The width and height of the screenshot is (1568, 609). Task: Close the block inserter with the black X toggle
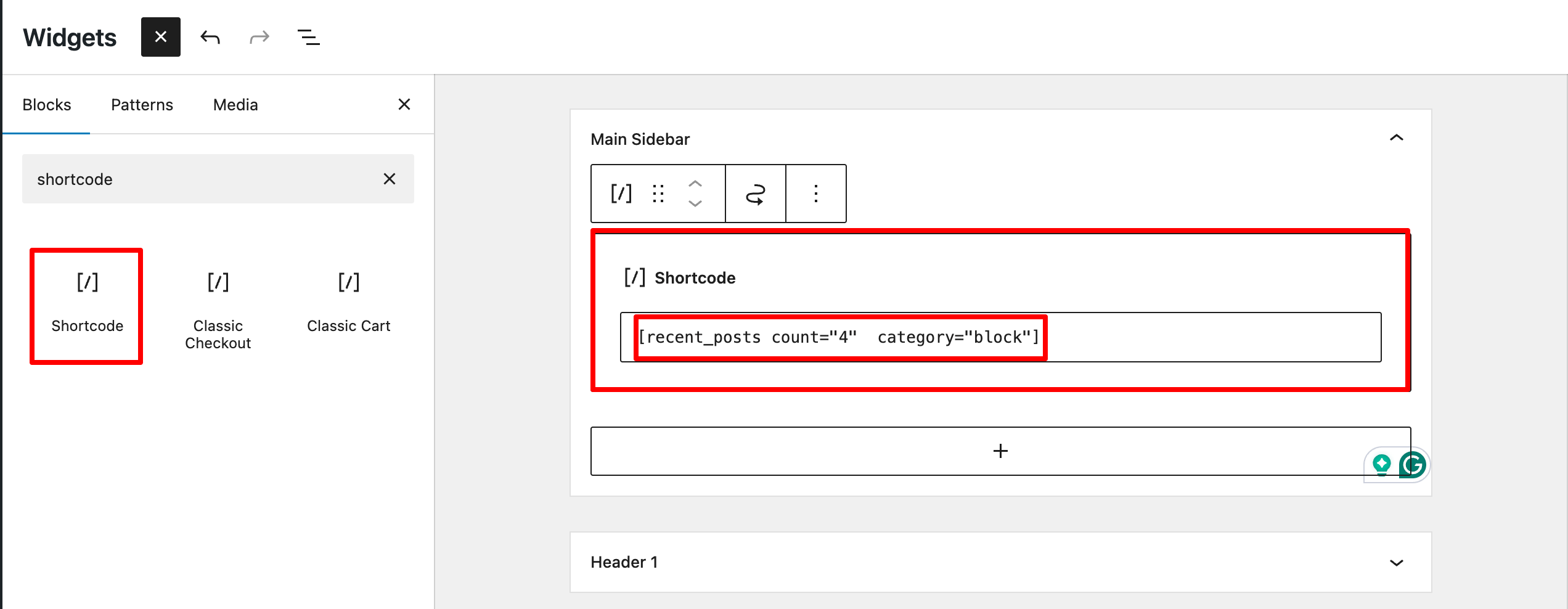(160, 37)
